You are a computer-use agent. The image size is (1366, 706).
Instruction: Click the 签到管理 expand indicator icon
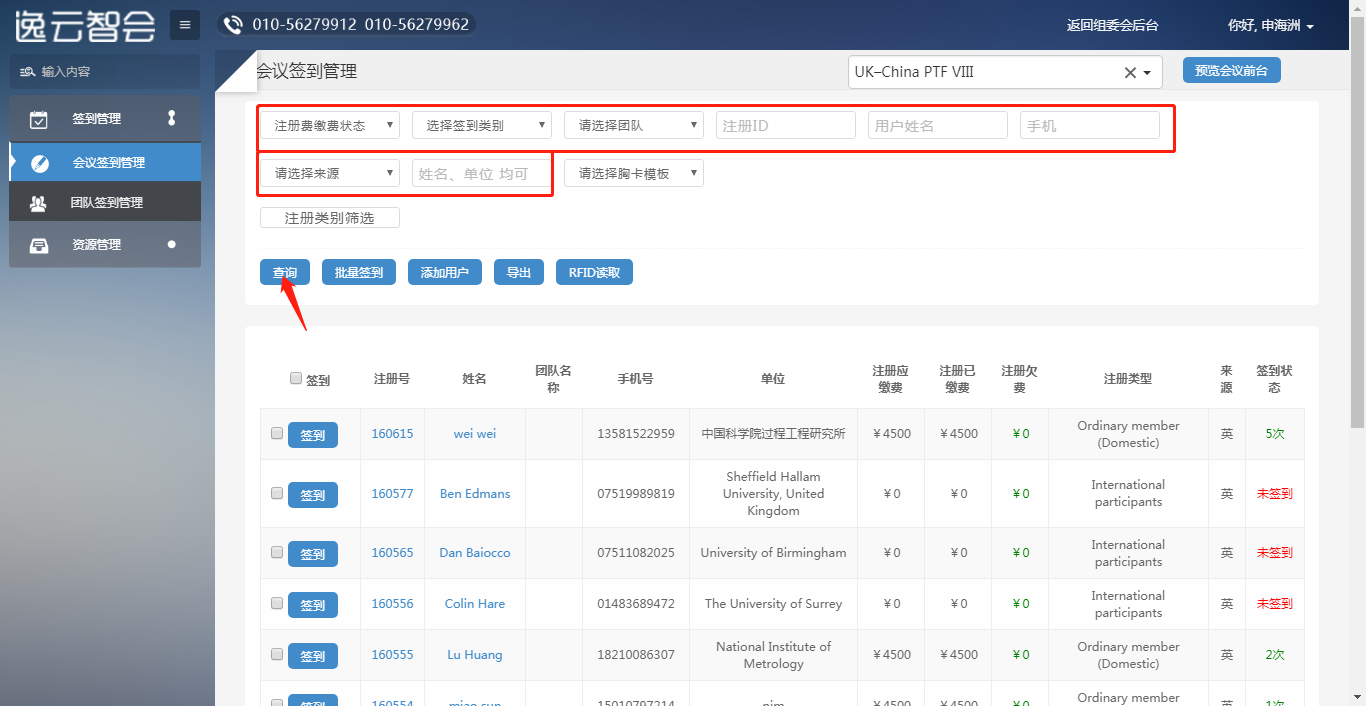(x=171, y=118)
